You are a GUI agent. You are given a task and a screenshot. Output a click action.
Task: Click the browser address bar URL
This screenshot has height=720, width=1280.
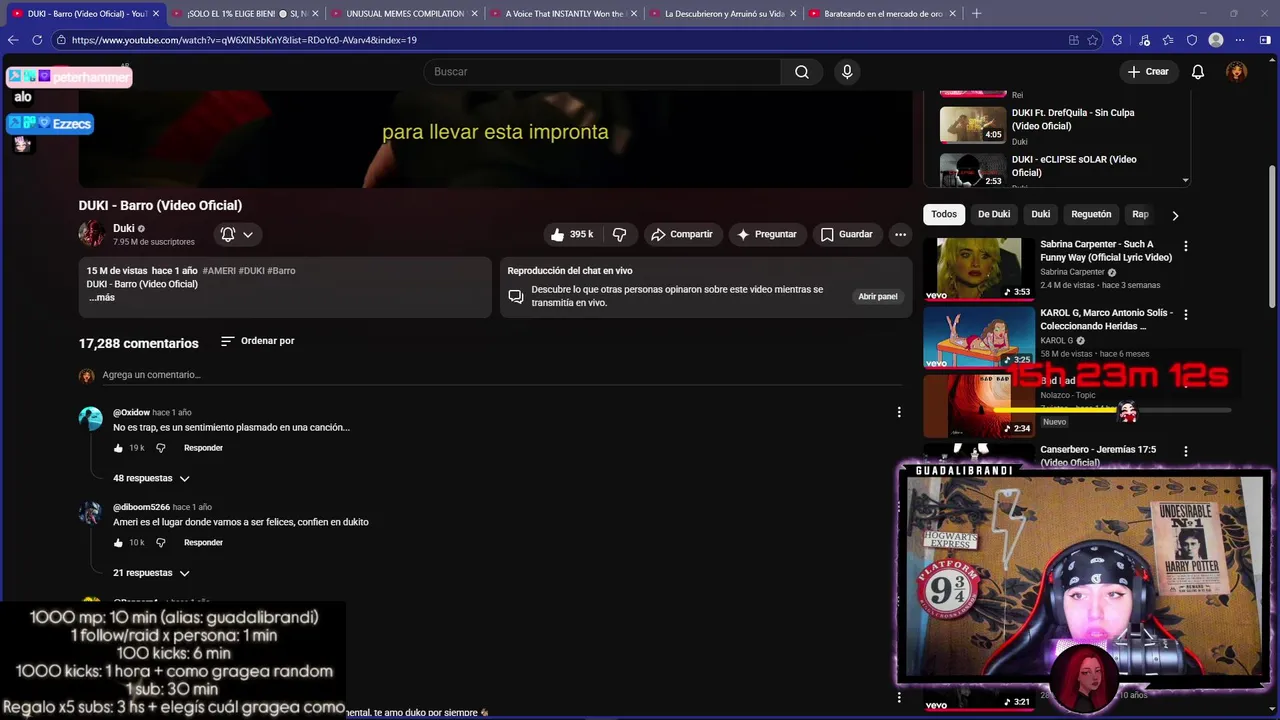pos(244,40)
